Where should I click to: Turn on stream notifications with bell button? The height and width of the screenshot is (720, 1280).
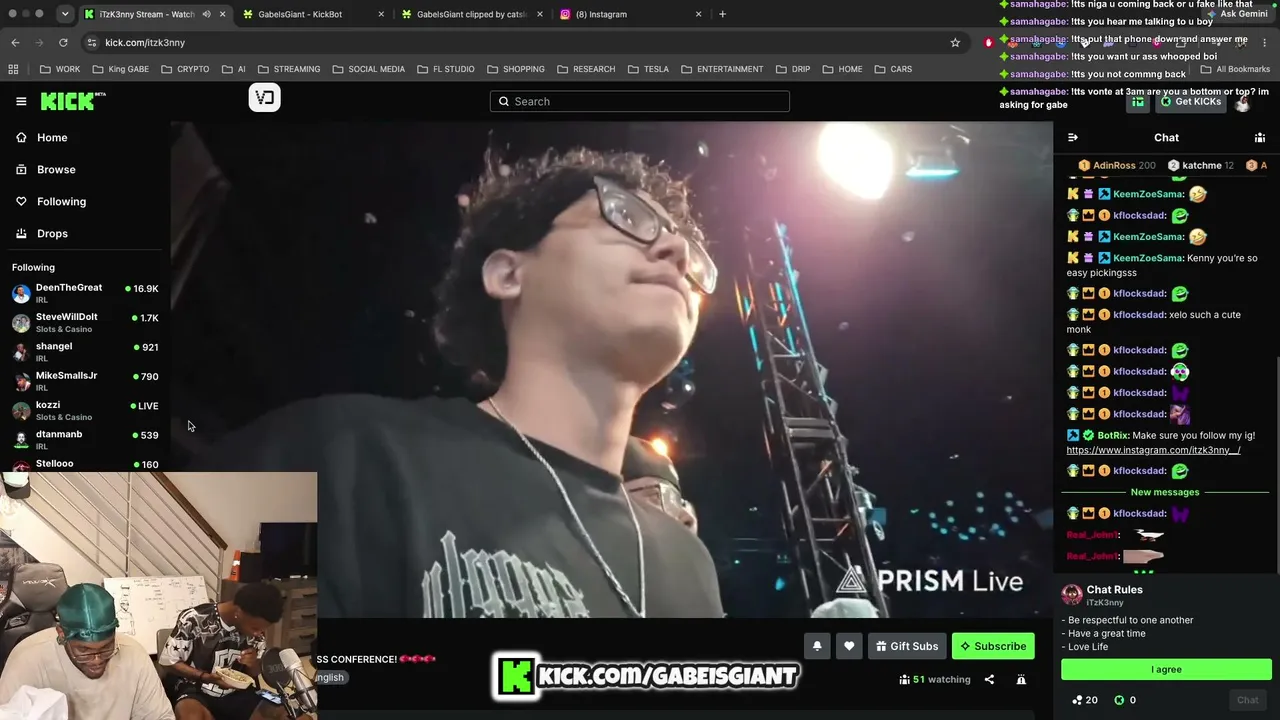[x=817, y=646]
